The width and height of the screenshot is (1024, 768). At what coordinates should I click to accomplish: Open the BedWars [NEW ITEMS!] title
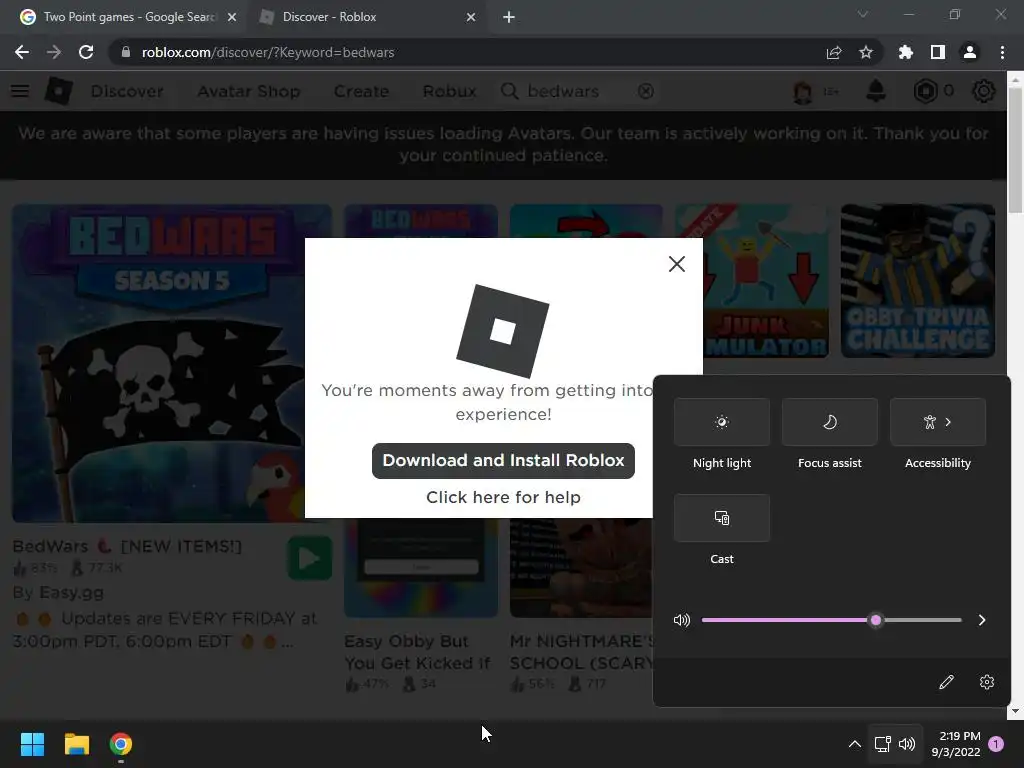tap(127, 546)
